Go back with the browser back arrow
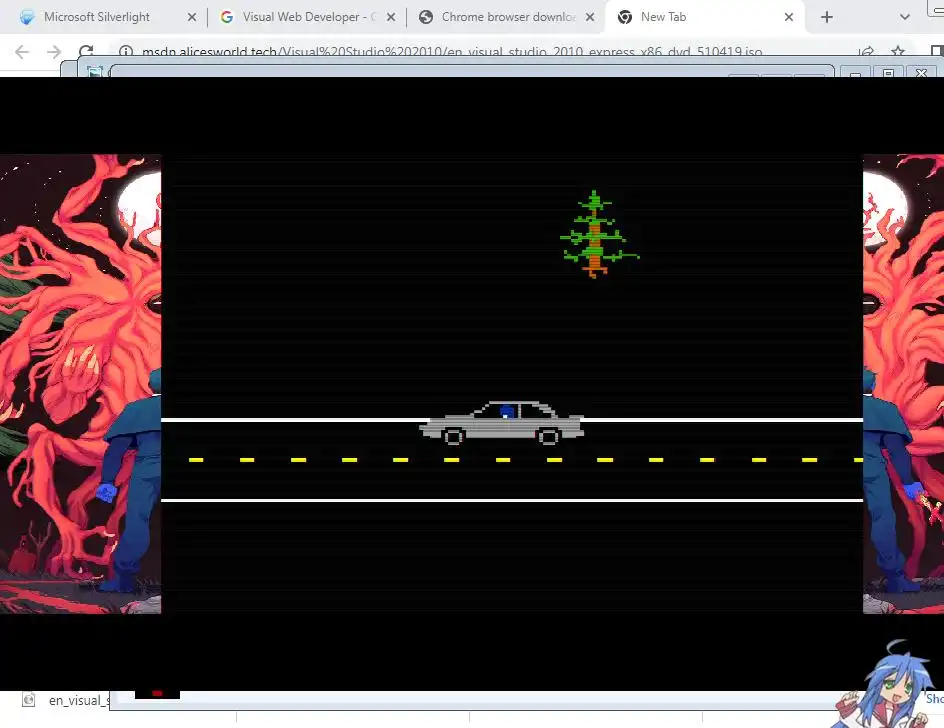The image size is (944, 728). click(22, 52)
